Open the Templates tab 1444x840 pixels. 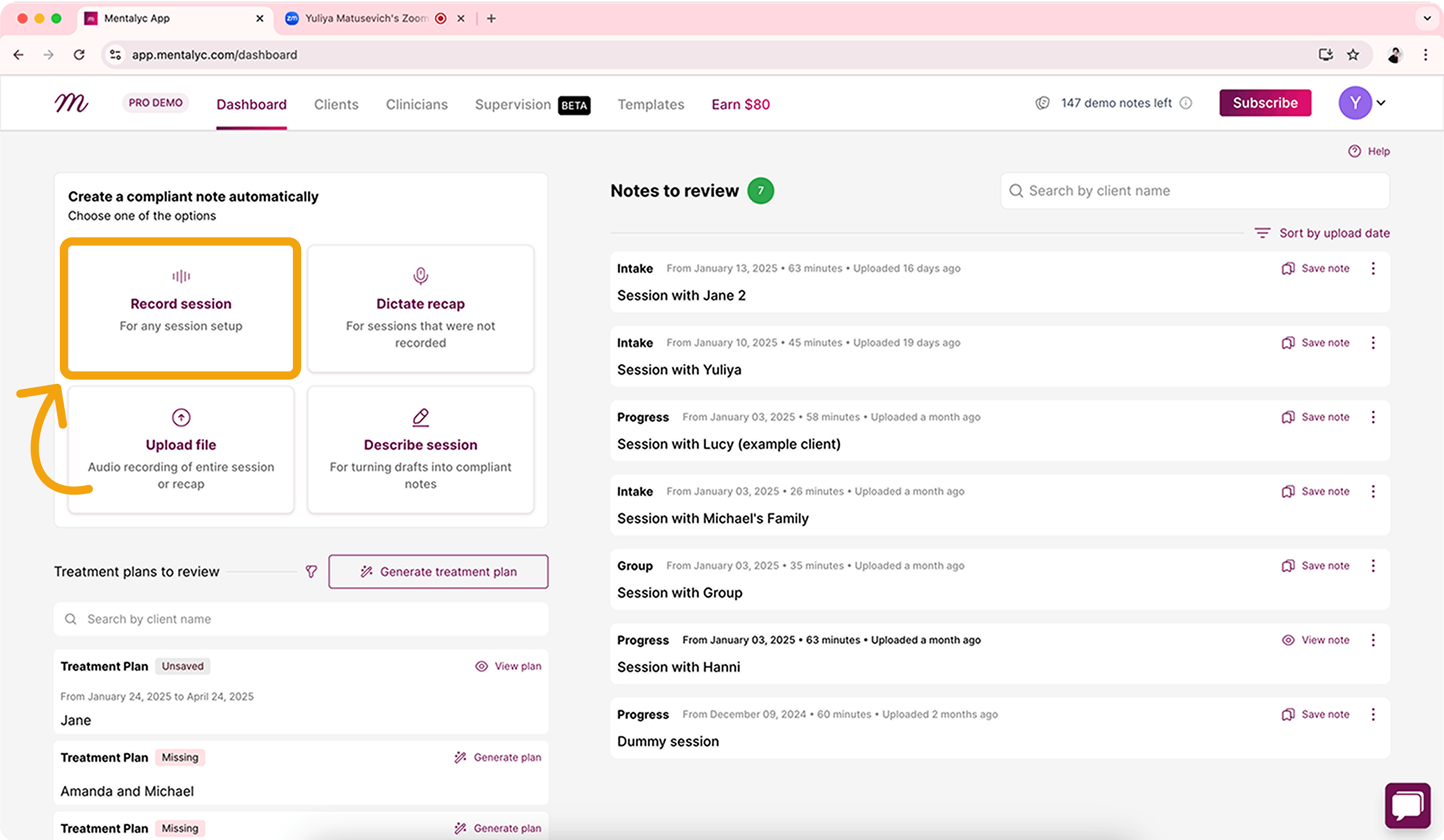coord(650,104)
